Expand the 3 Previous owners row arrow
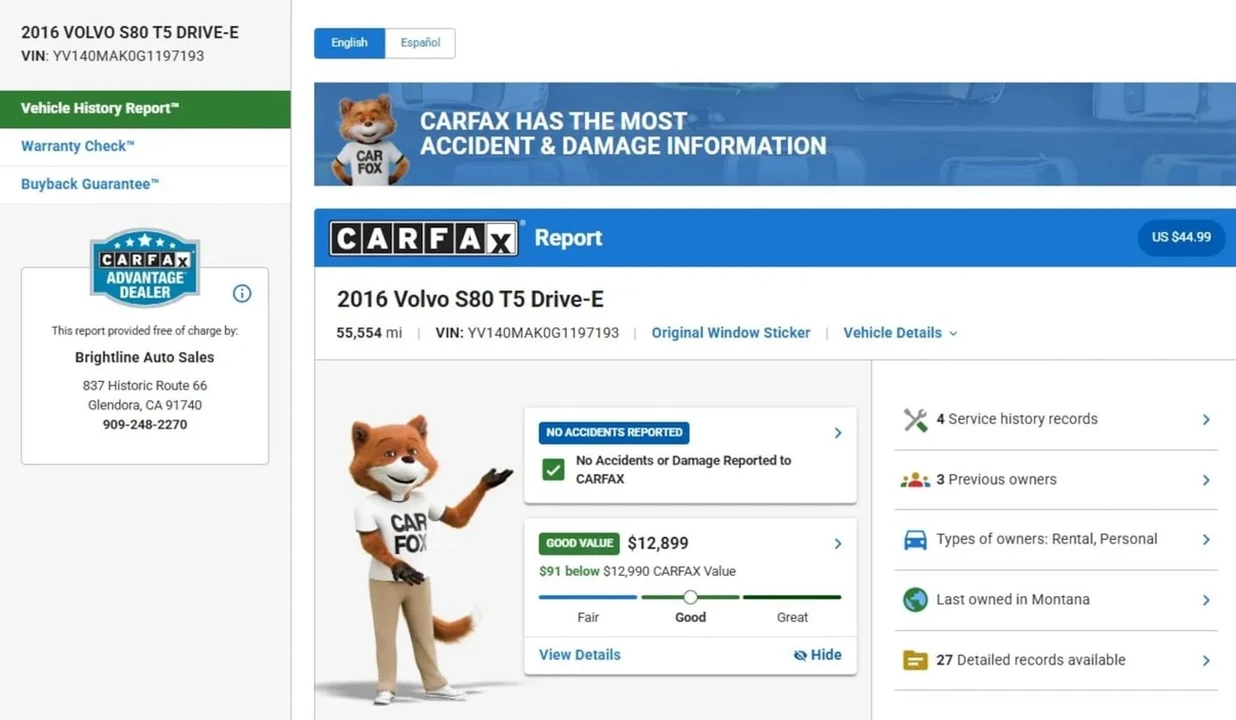1236x720 pixels. 1206,480
